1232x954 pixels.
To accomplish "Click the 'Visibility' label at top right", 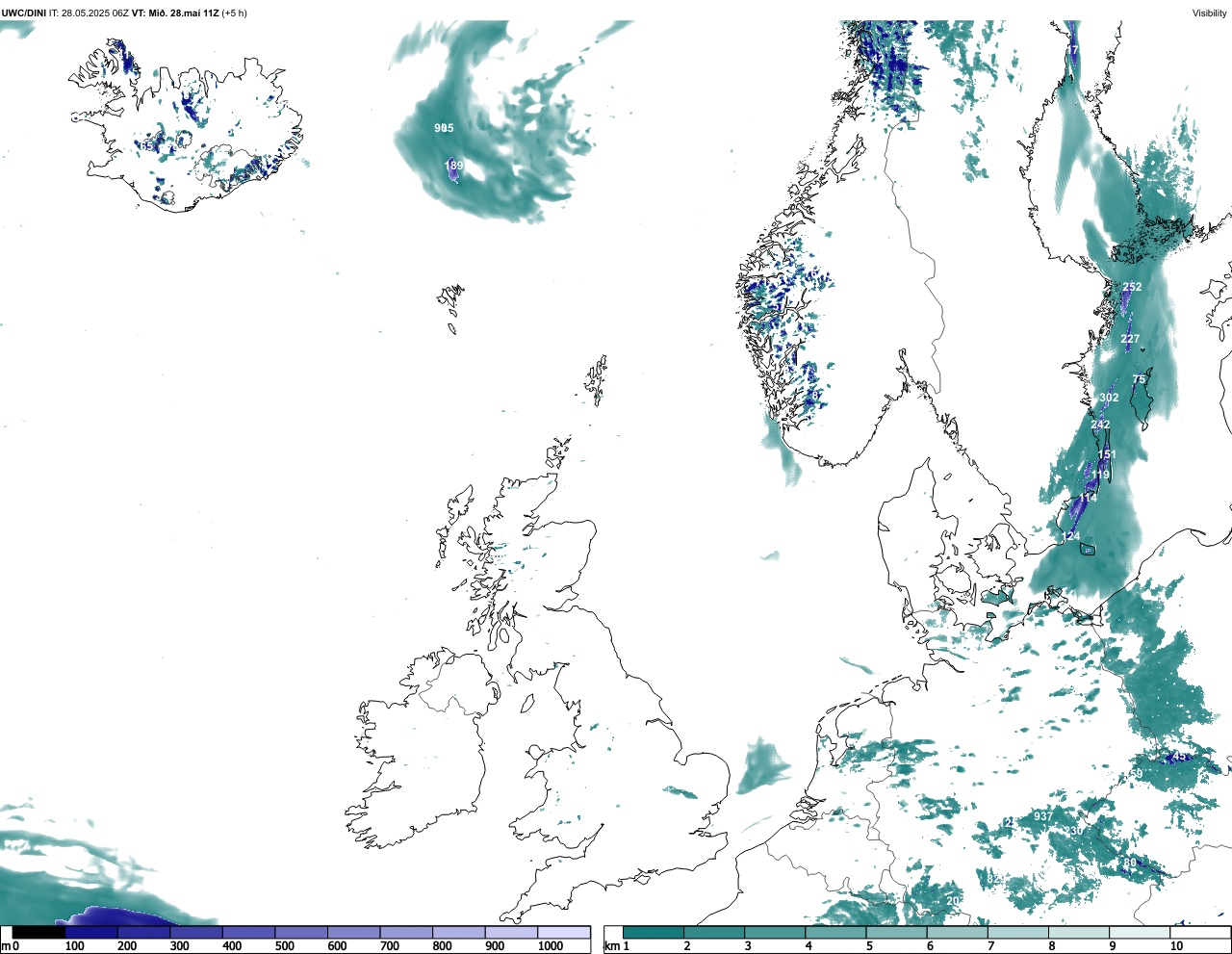I will click(x=1210, y=13).
